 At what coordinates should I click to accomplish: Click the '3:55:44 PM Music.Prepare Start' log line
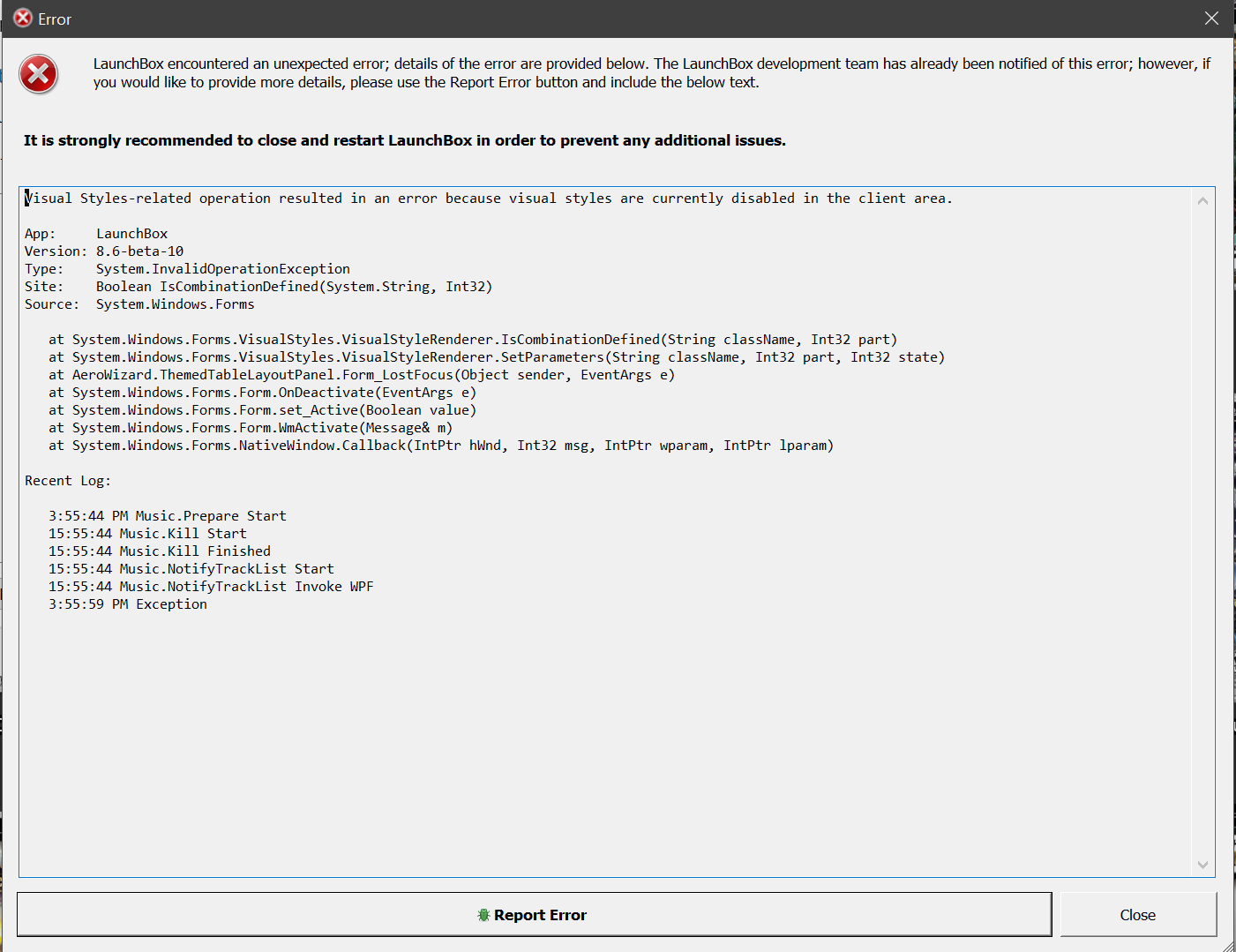click(x=168, y=516)
